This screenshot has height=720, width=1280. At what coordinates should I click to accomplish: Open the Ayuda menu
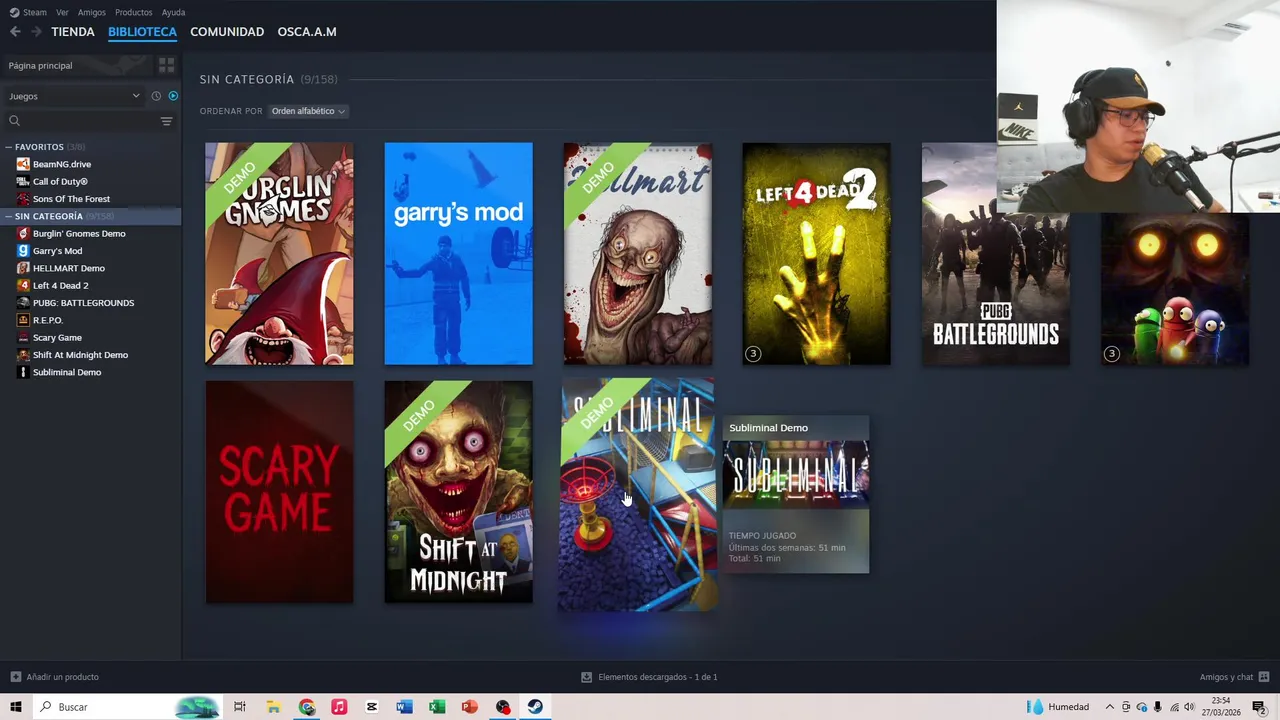pos(173,12)
